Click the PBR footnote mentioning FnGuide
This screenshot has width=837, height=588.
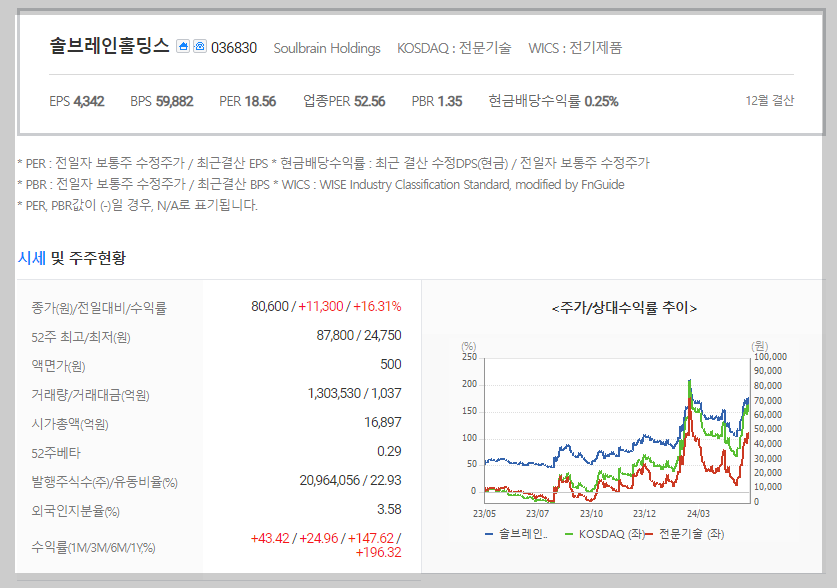point(321,185)
